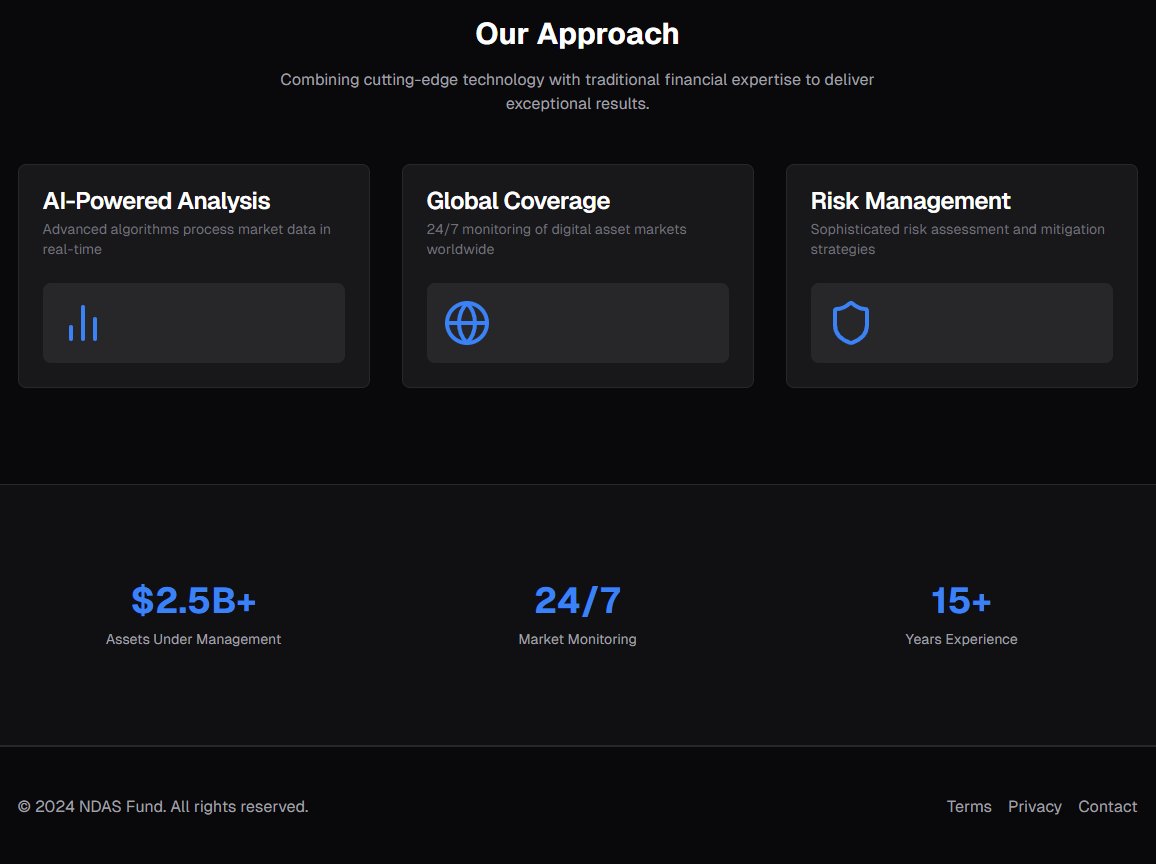Select the globe icon in Global Coverage card

pos(466,322)
